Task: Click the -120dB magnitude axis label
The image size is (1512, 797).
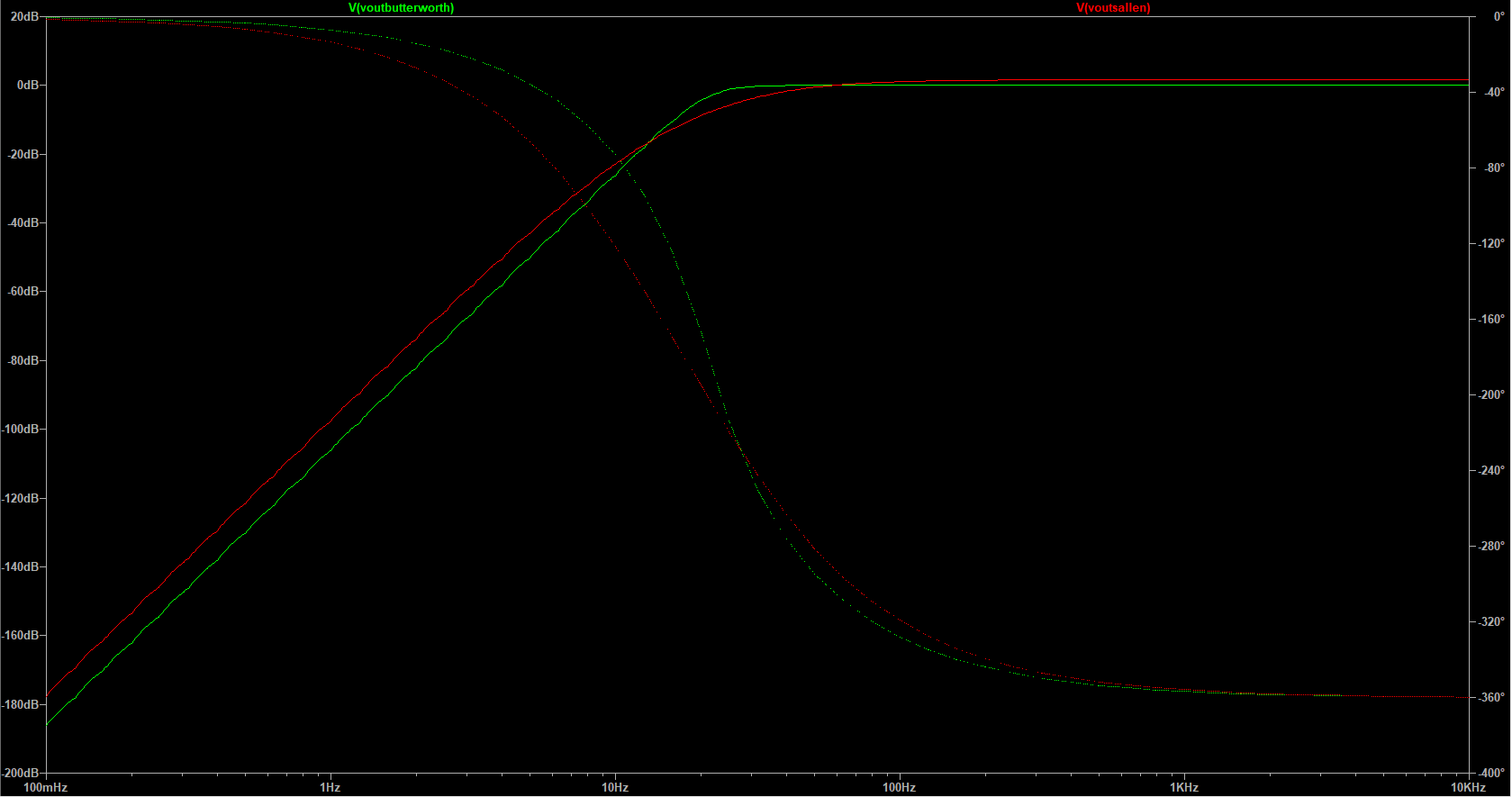Action: point(21,498)
